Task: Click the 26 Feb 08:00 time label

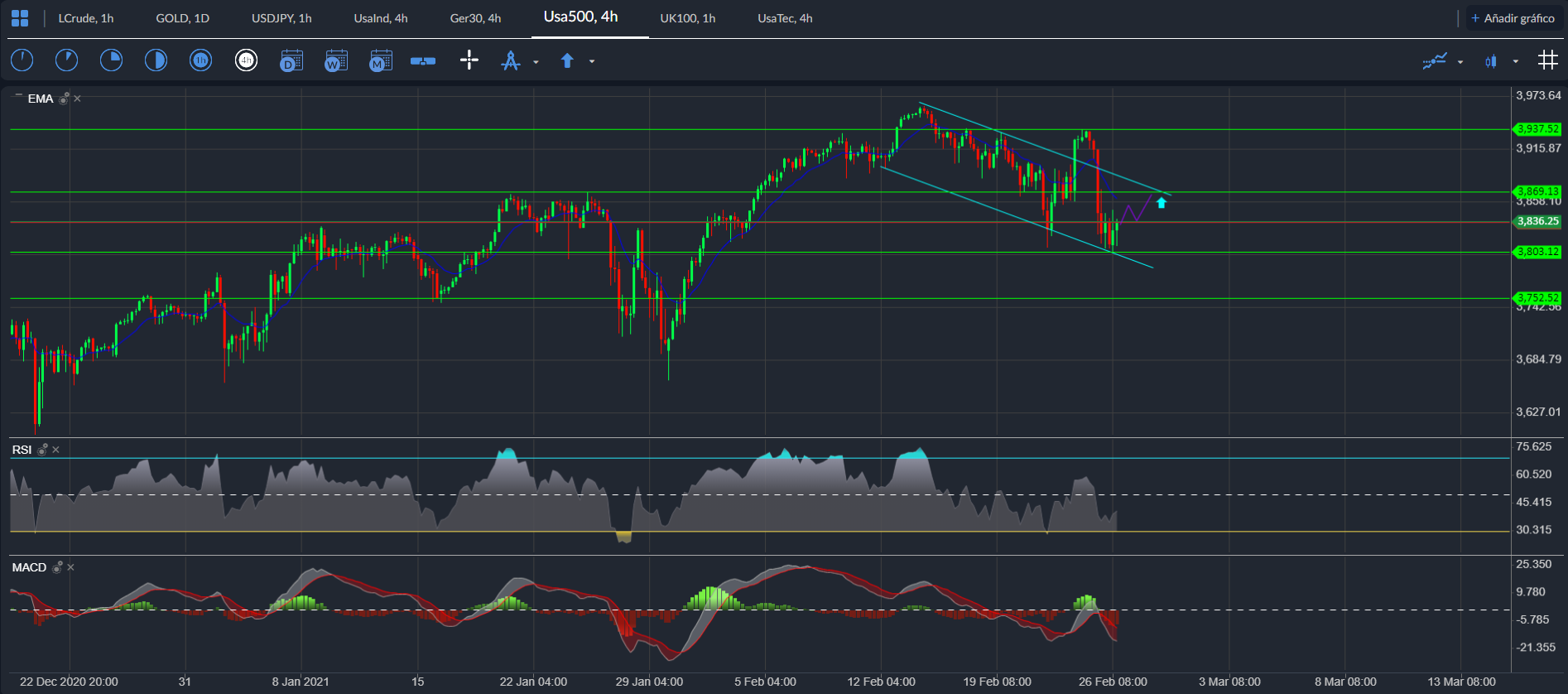Action: (x=1113, y=682)
